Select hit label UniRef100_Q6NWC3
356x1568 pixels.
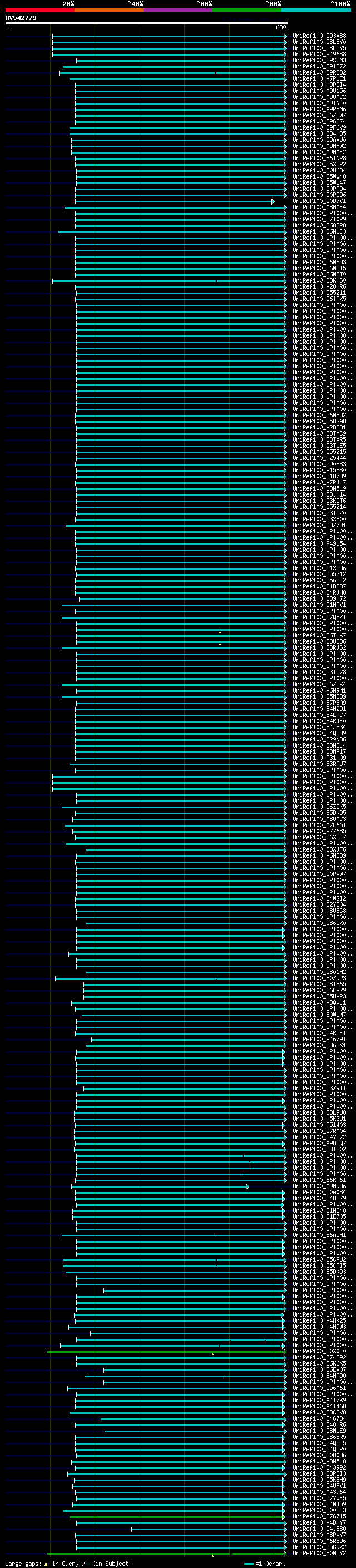[319, 231]
